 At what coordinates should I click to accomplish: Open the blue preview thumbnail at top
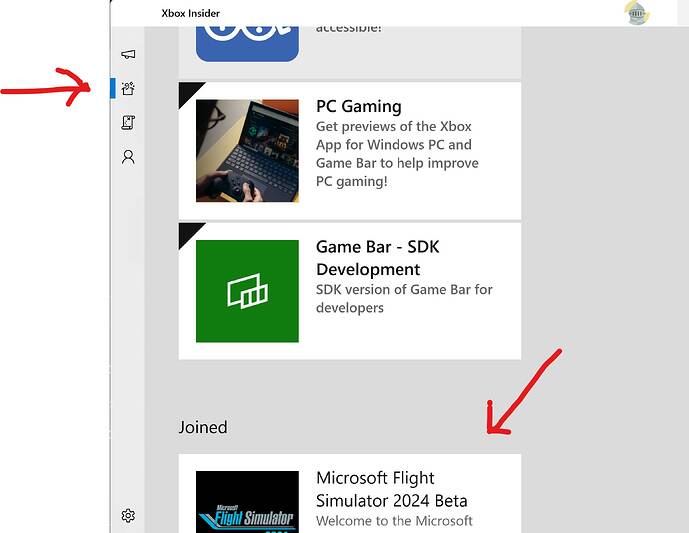pyautogui.click(x=247, y=44)
